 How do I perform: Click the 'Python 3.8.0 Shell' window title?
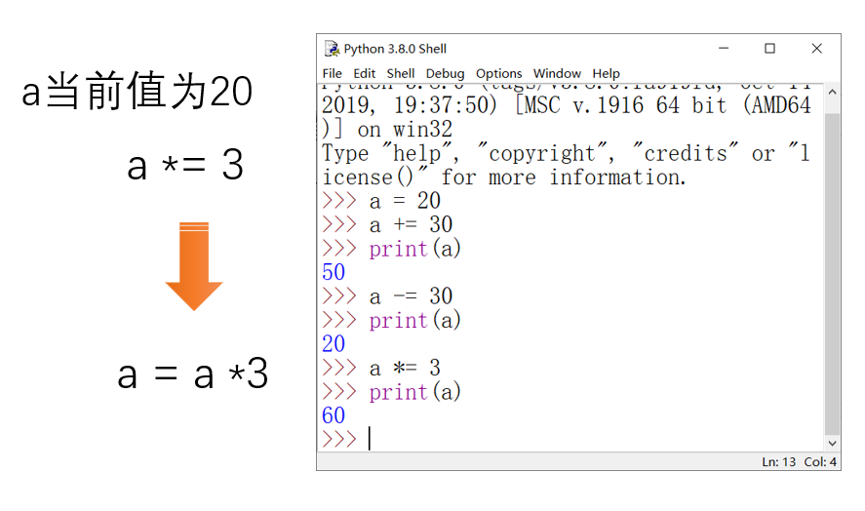tap(395, 49)
